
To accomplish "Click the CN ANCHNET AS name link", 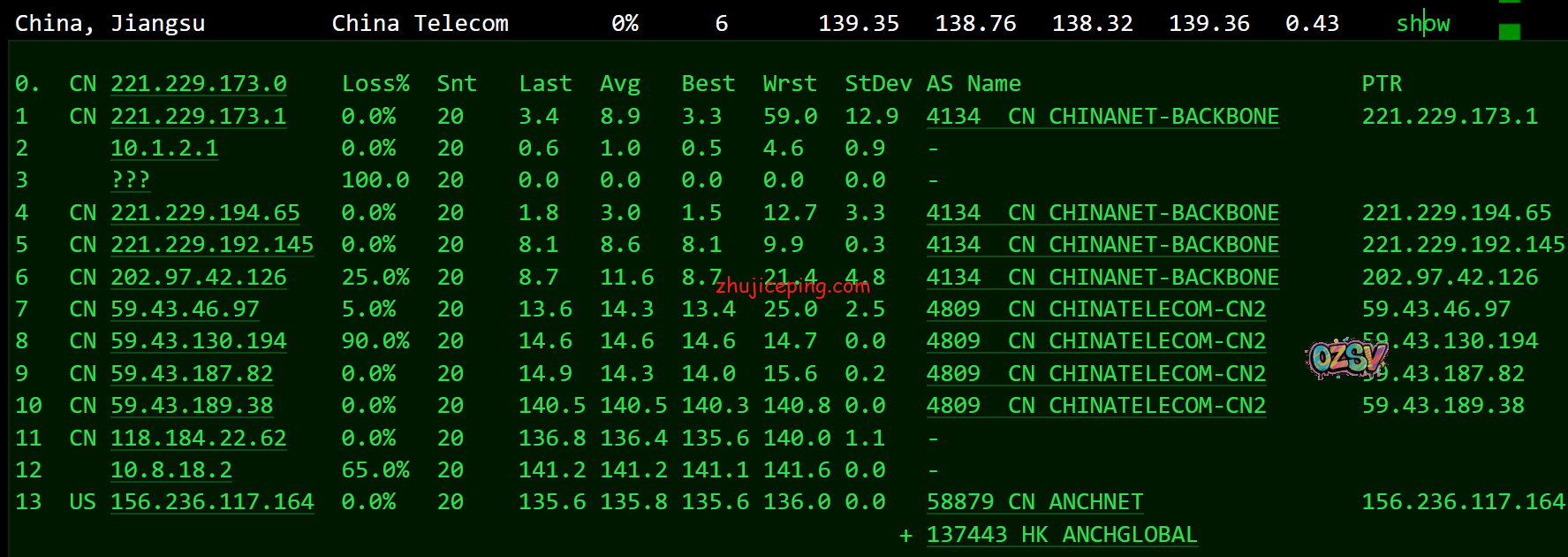I will 1075,502.
